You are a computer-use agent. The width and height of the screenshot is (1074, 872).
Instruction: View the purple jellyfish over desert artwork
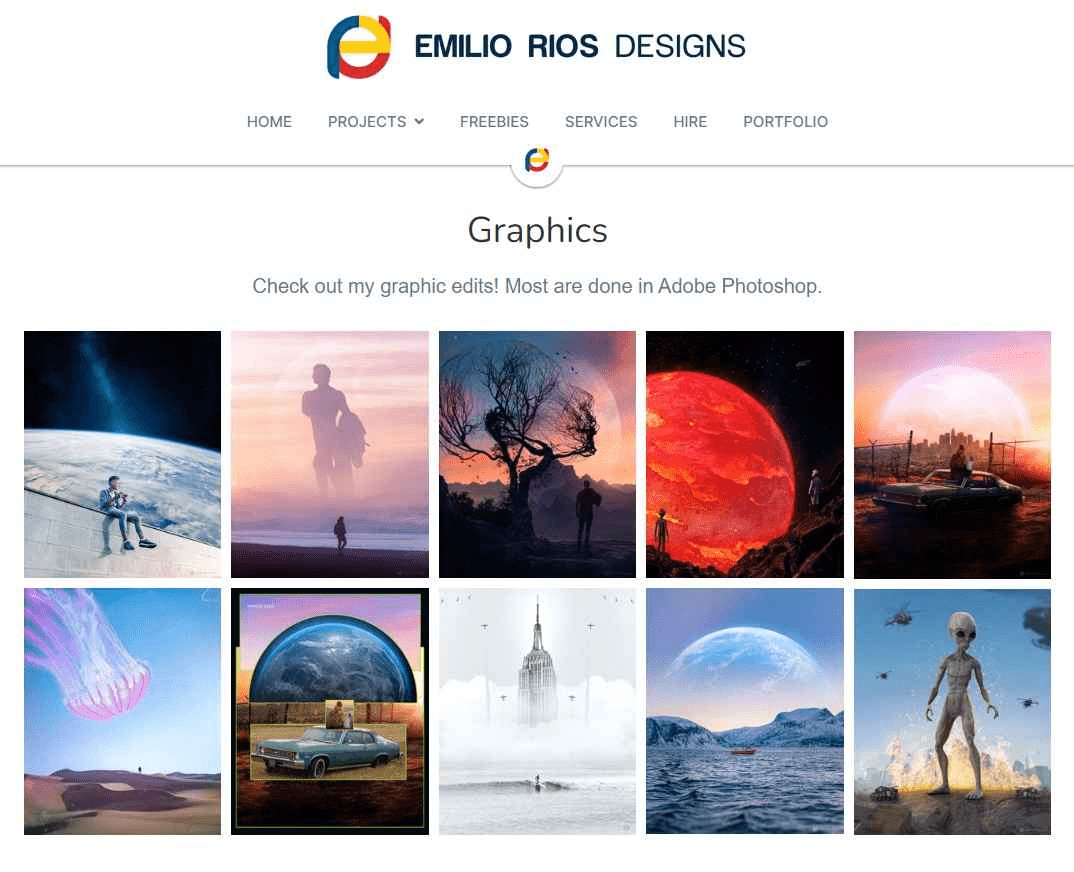[123, 711]
